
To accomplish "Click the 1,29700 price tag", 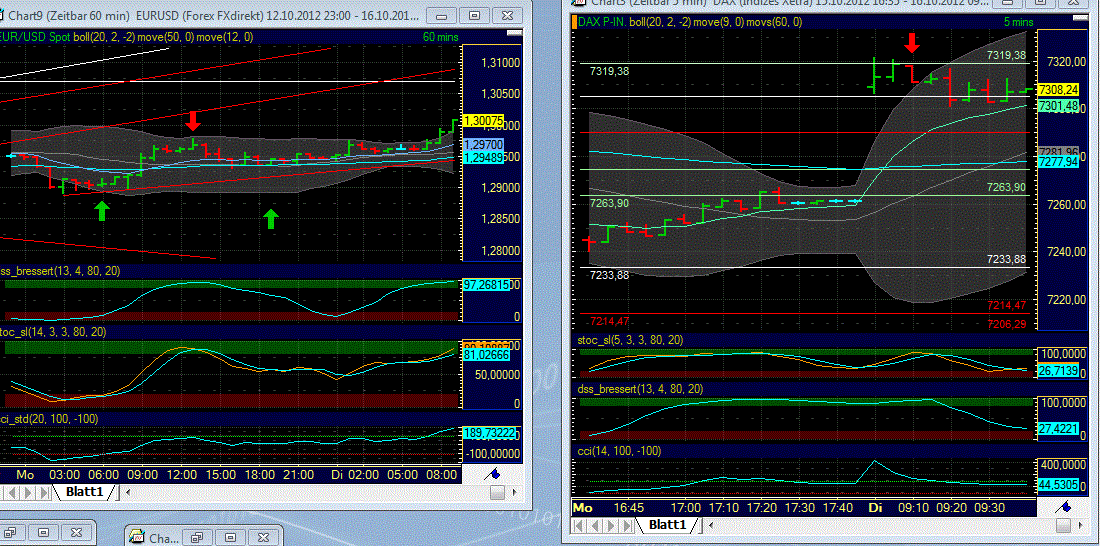I will pos(482,143).
